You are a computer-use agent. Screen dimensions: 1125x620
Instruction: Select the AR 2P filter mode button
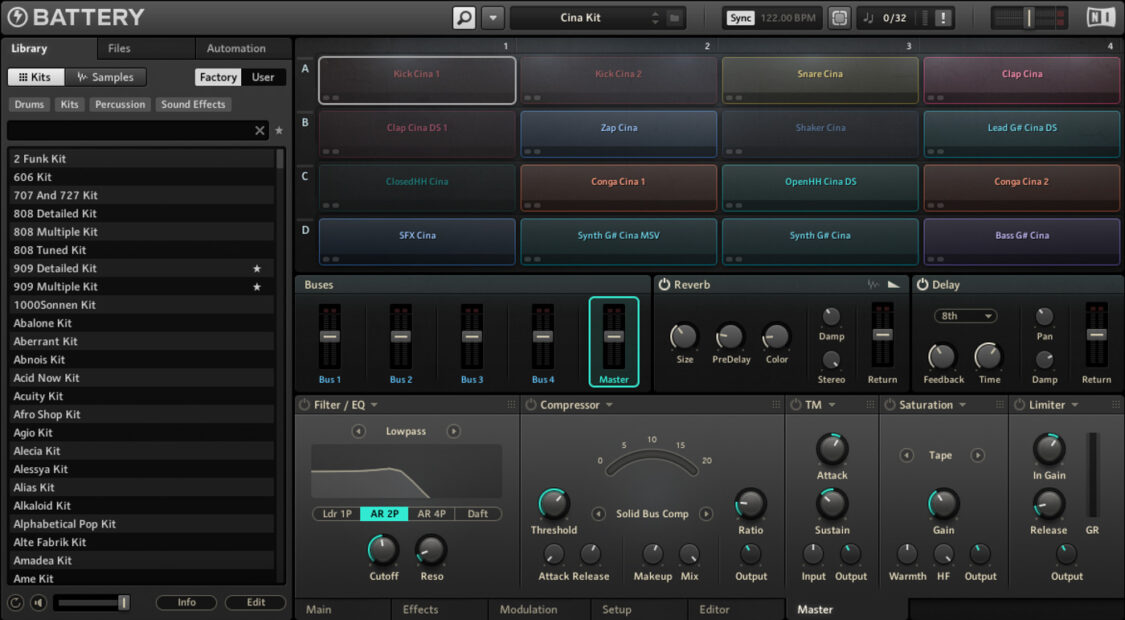pyautogui.click(x=383, y=513)
